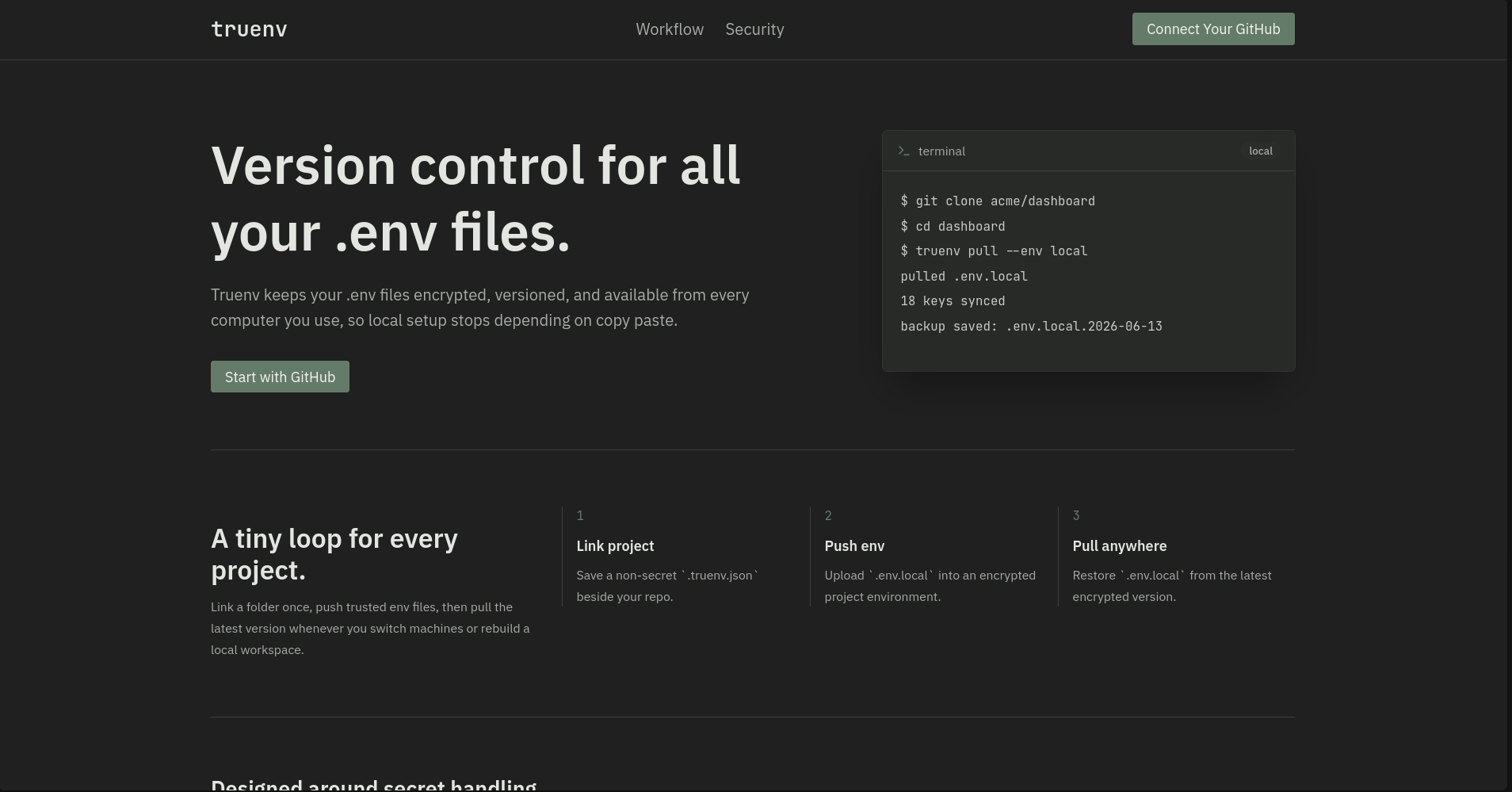Click the 'A tiny loop for every project.' heading
The height and width of the screenshot is (792, 1512).
coord(334,554)
